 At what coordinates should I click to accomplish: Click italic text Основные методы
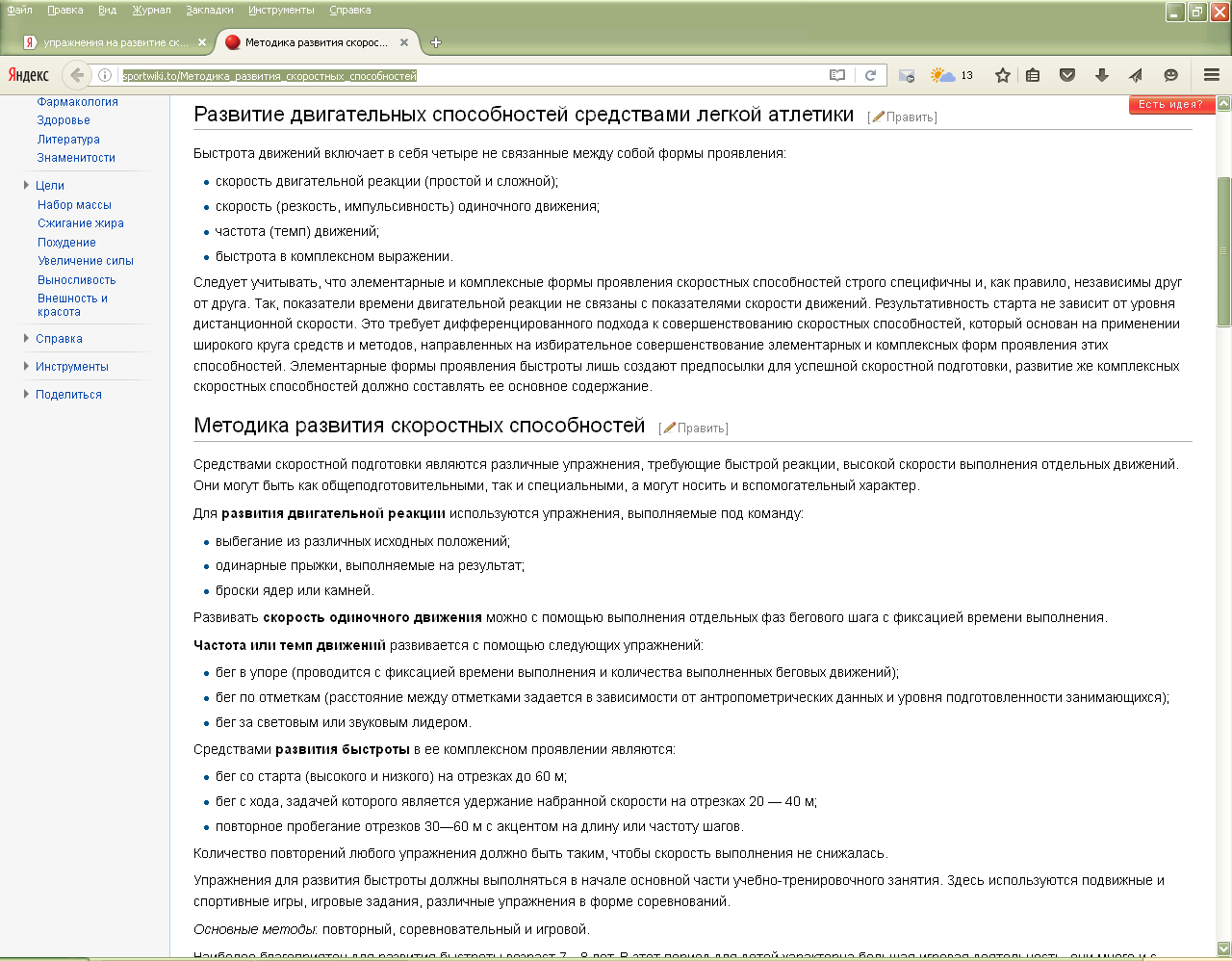pyautogui.click(x=255, y=929)
